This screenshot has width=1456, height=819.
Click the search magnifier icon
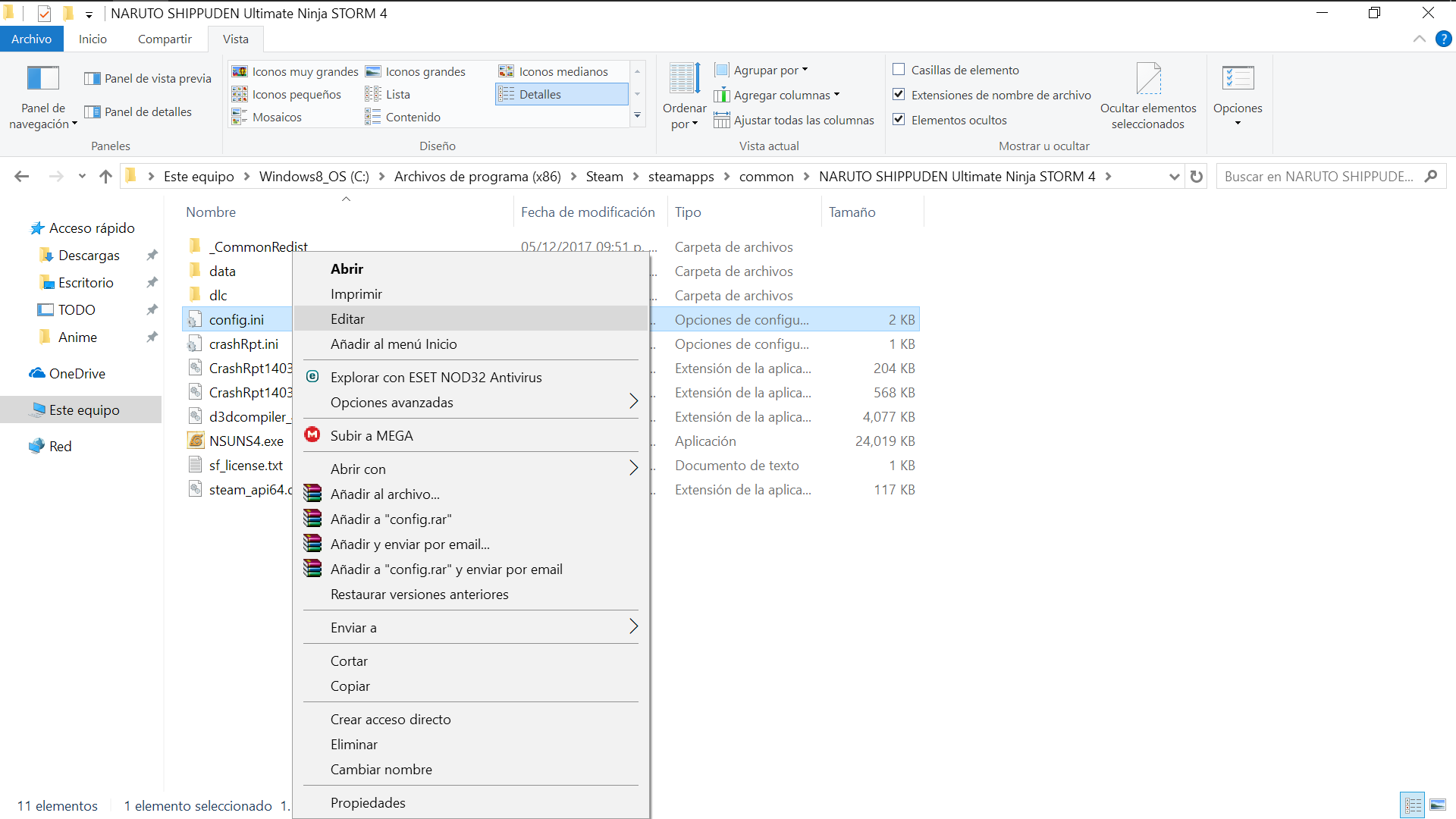pyautogui.click(x=1431, y=177)
